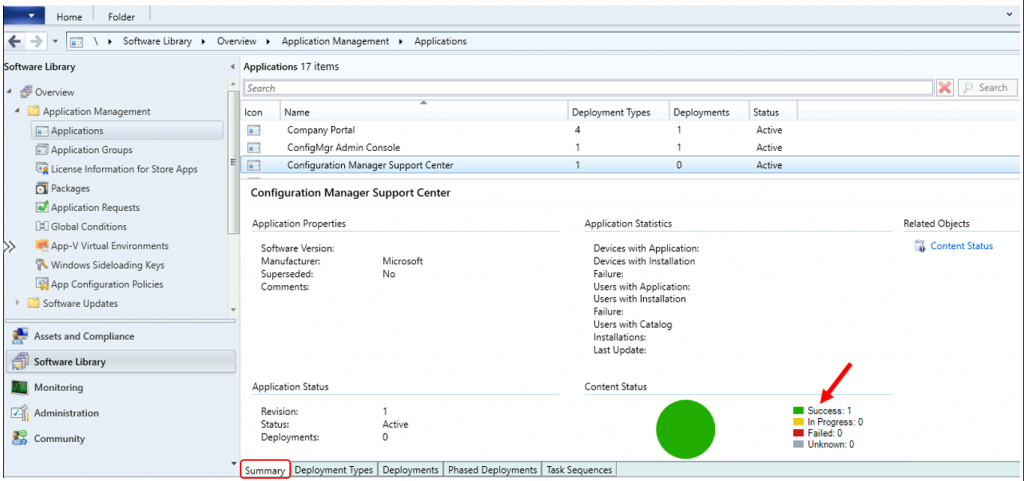Click the Software Library workspace icon

20,362
